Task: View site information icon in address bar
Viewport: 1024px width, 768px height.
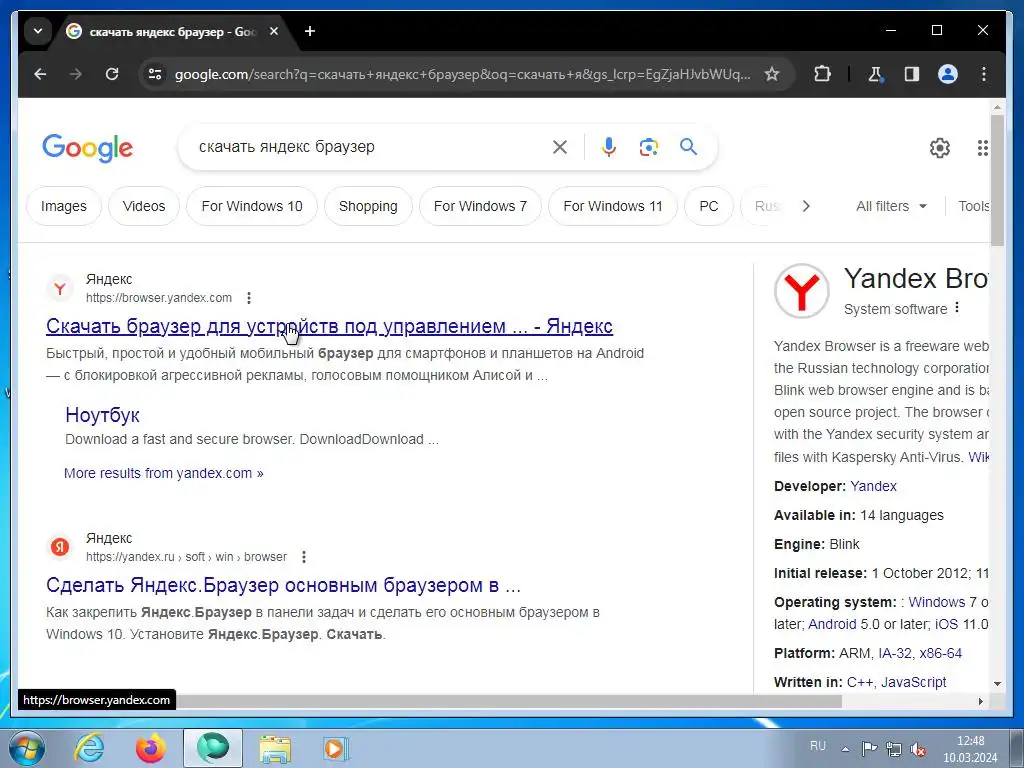Action: tap(155, 74)
